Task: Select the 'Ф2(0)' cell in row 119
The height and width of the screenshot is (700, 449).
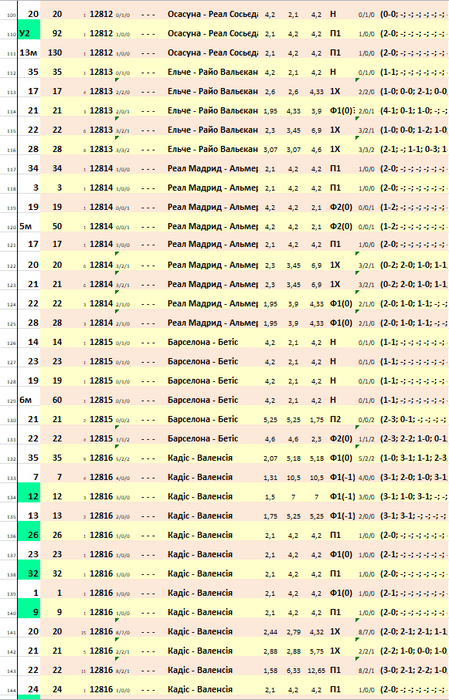Action: 341,207
